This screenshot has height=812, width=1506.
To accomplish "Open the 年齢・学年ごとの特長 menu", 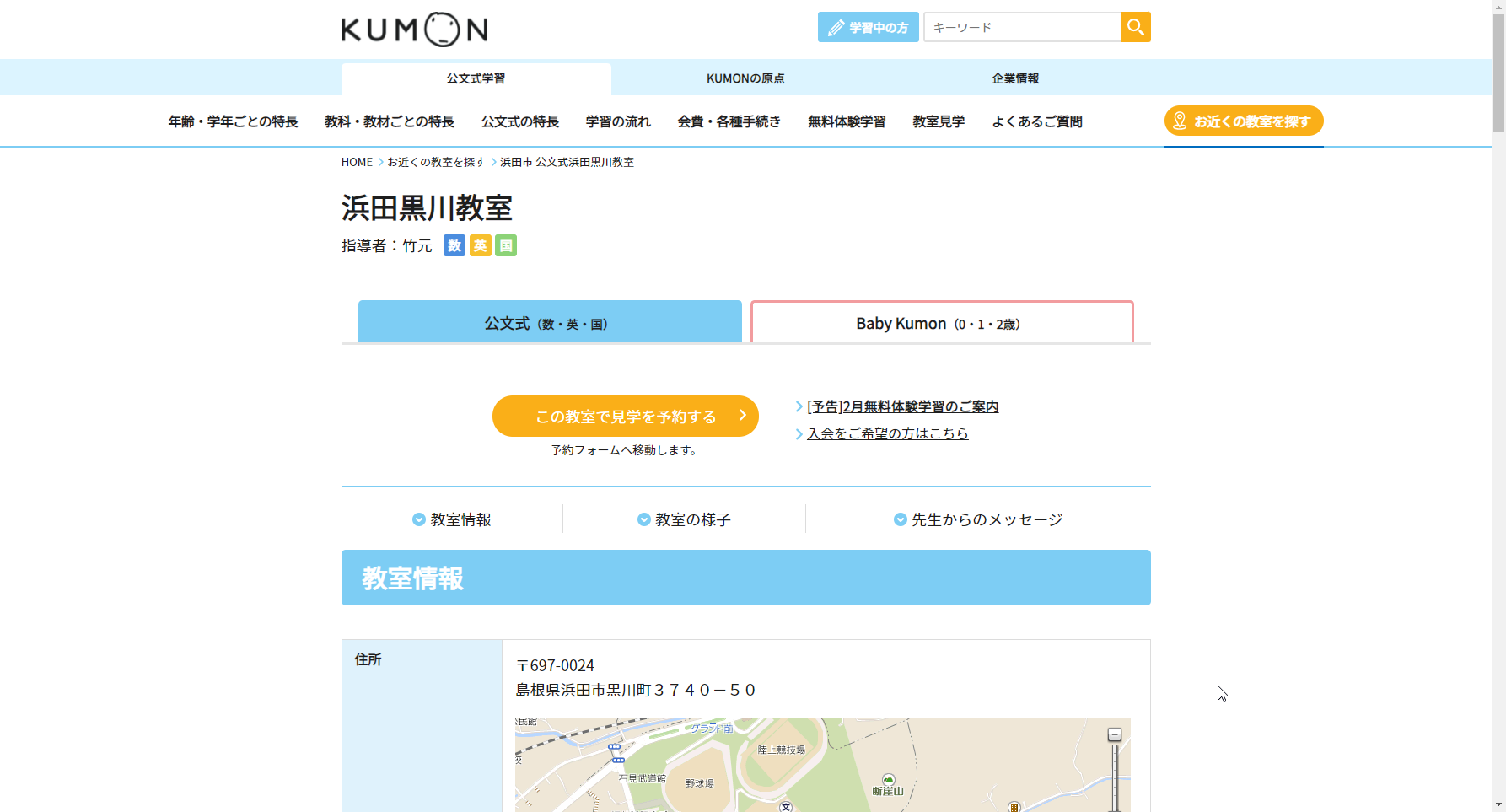I will pyautogui.click(x=233, y=121).
